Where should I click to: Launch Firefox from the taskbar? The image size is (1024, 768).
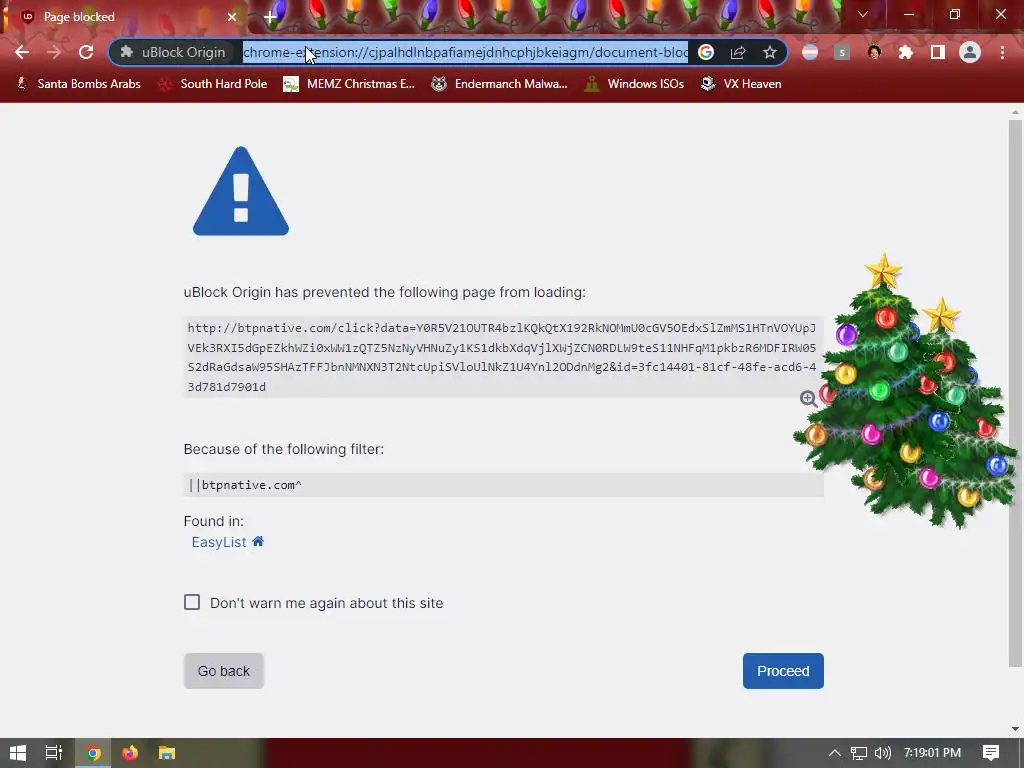[x=130, y=753]
